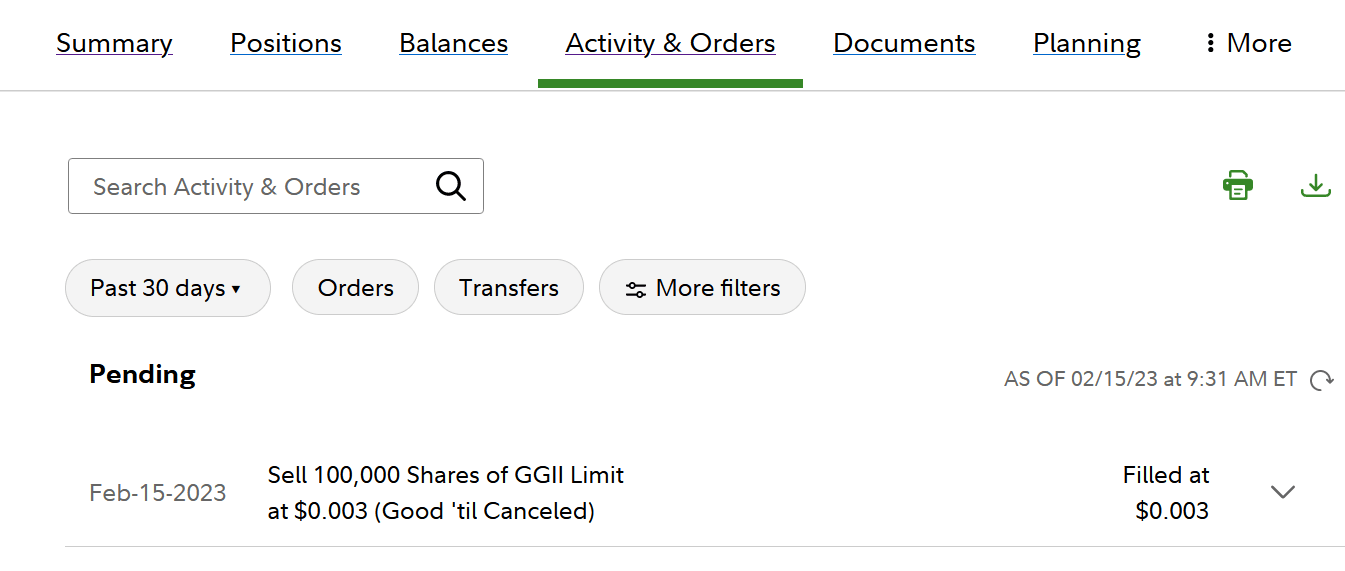
Task: Open the More menu with three dots
Action: 1248,43
